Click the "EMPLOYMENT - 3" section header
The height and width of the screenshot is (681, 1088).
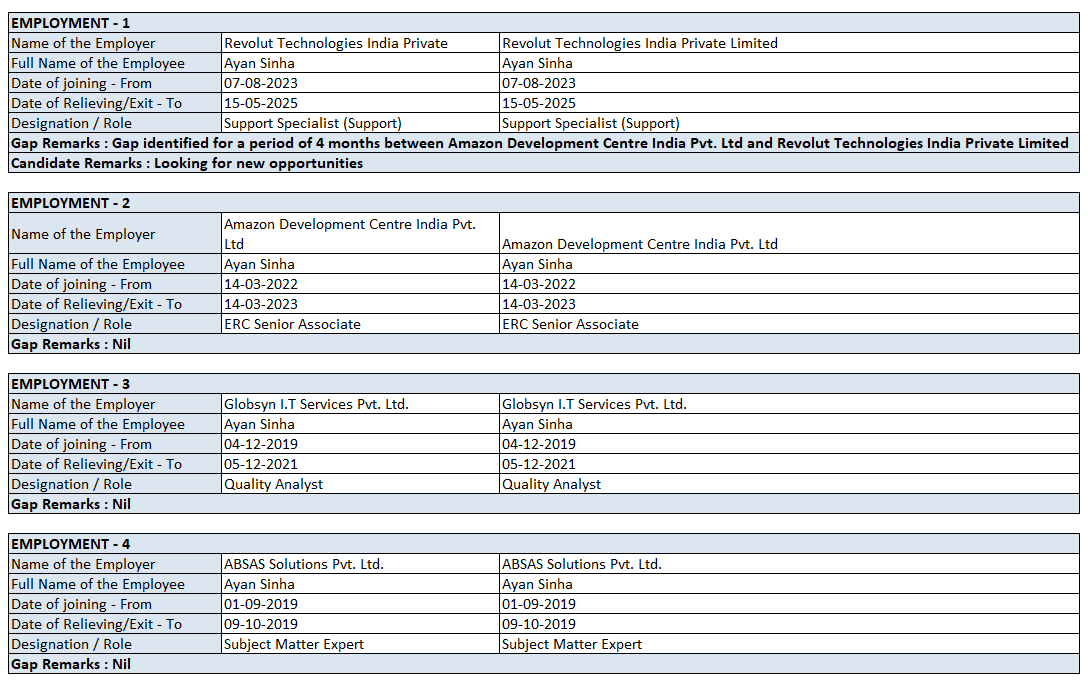click(x=70, y=384)
